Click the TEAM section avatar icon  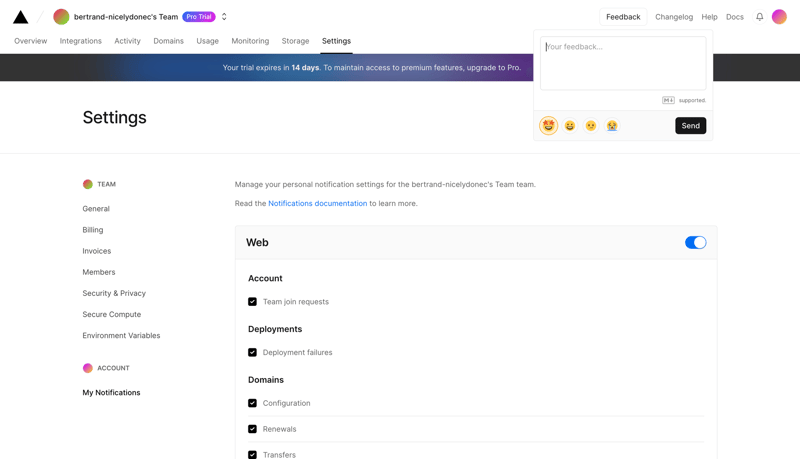tap(88, 184)
